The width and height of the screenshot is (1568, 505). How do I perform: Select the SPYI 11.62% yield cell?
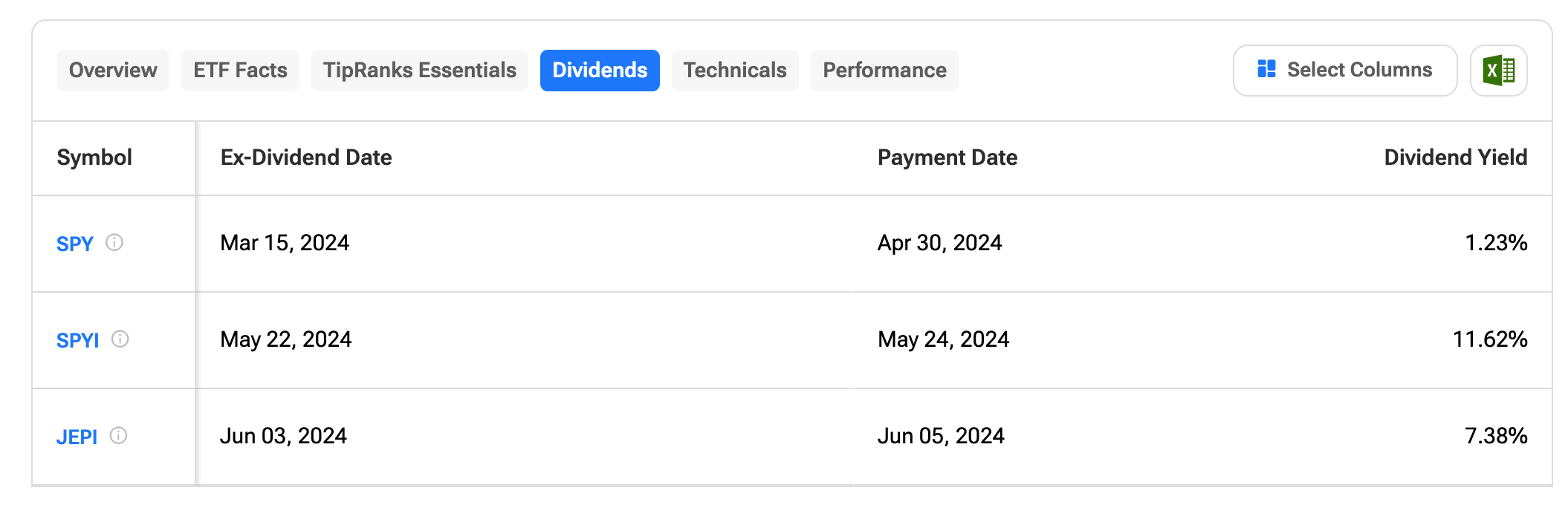tap(1490, 339)
